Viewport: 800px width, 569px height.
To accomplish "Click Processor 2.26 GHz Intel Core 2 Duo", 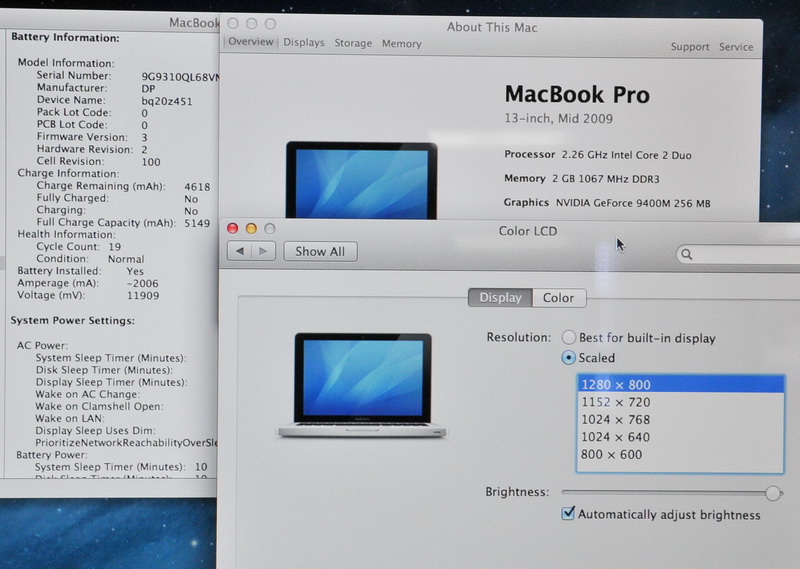I will click(598, 155).
